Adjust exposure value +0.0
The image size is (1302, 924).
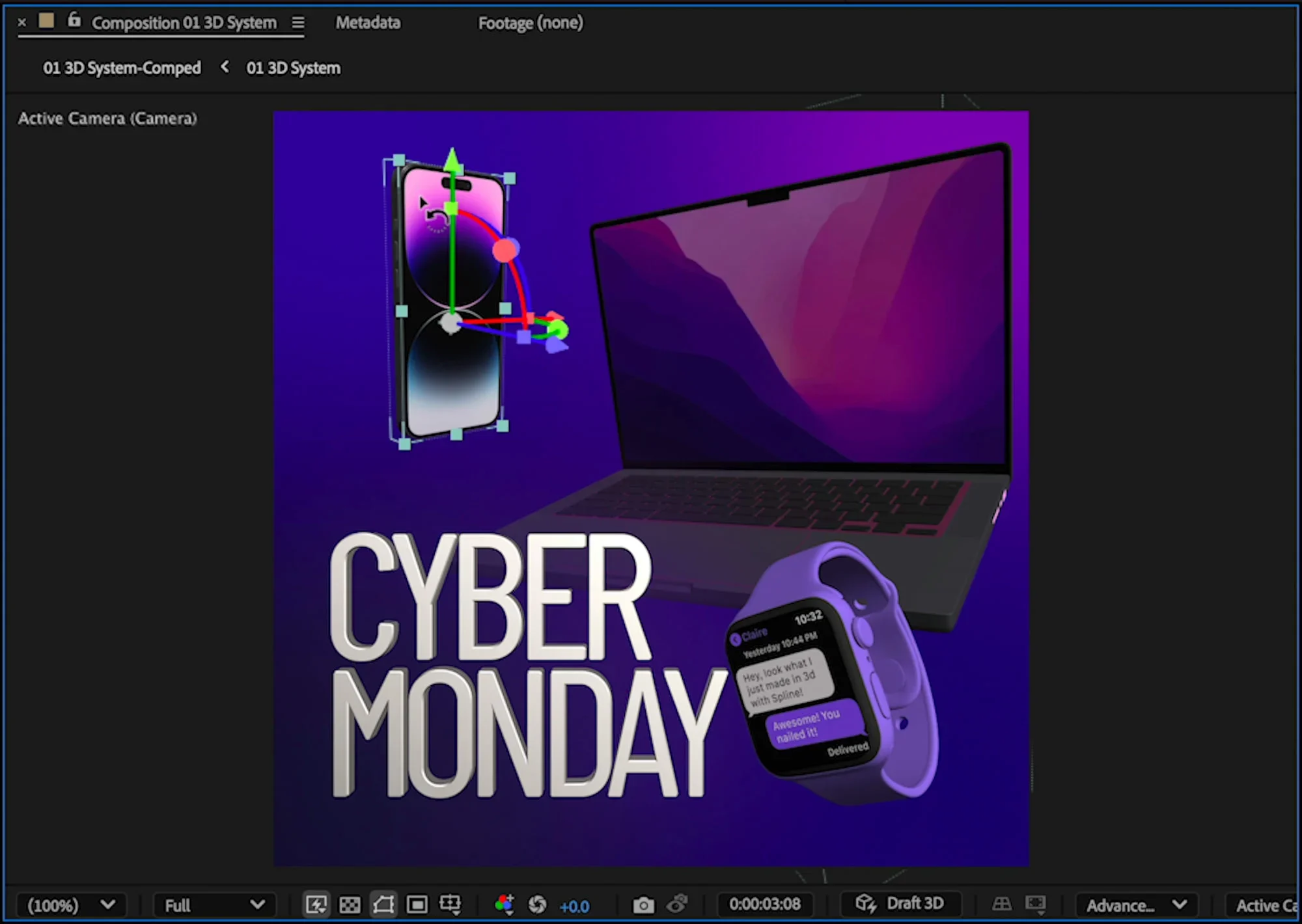pyautogui.click(x=574, y=906)
